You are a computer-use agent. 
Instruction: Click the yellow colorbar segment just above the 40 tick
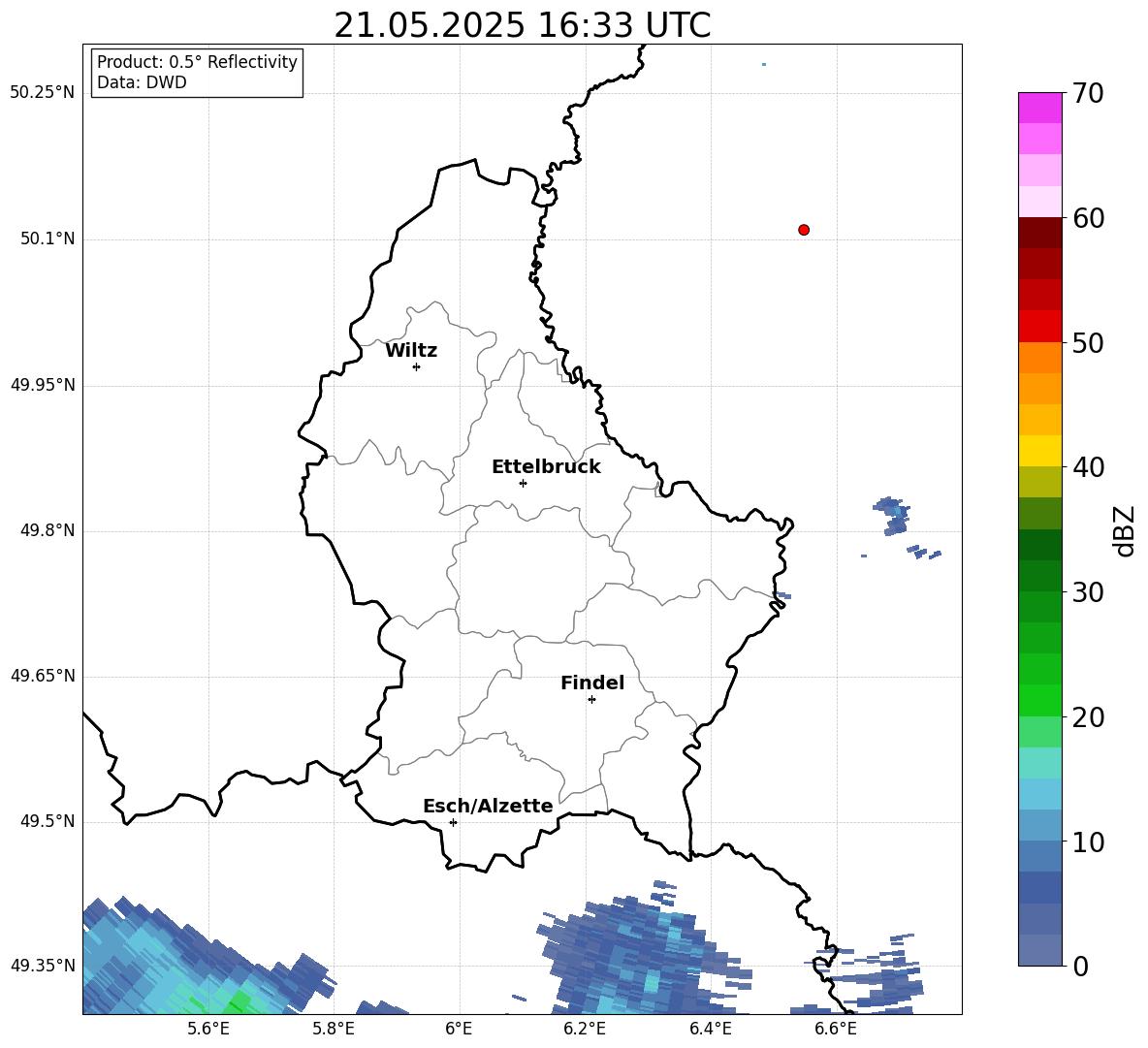tap(1039, 451)
